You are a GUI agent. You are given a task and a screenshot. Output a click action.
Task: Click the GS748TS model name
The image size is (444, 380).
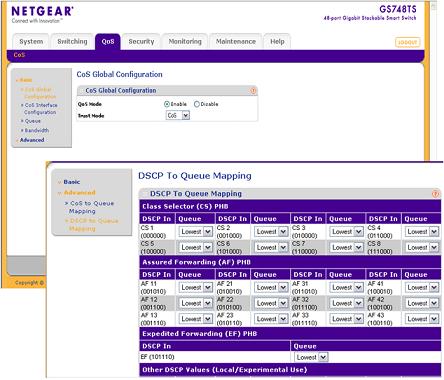coord(398,9)
